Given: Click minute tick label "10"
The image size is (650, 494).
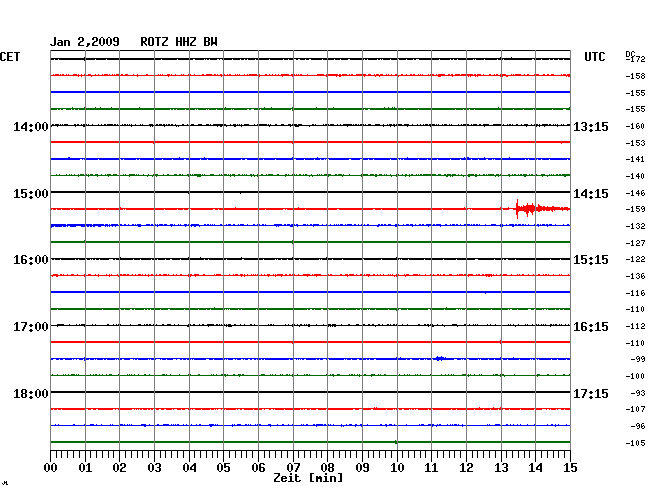Looking at the screenshot, I should (397, 468).
